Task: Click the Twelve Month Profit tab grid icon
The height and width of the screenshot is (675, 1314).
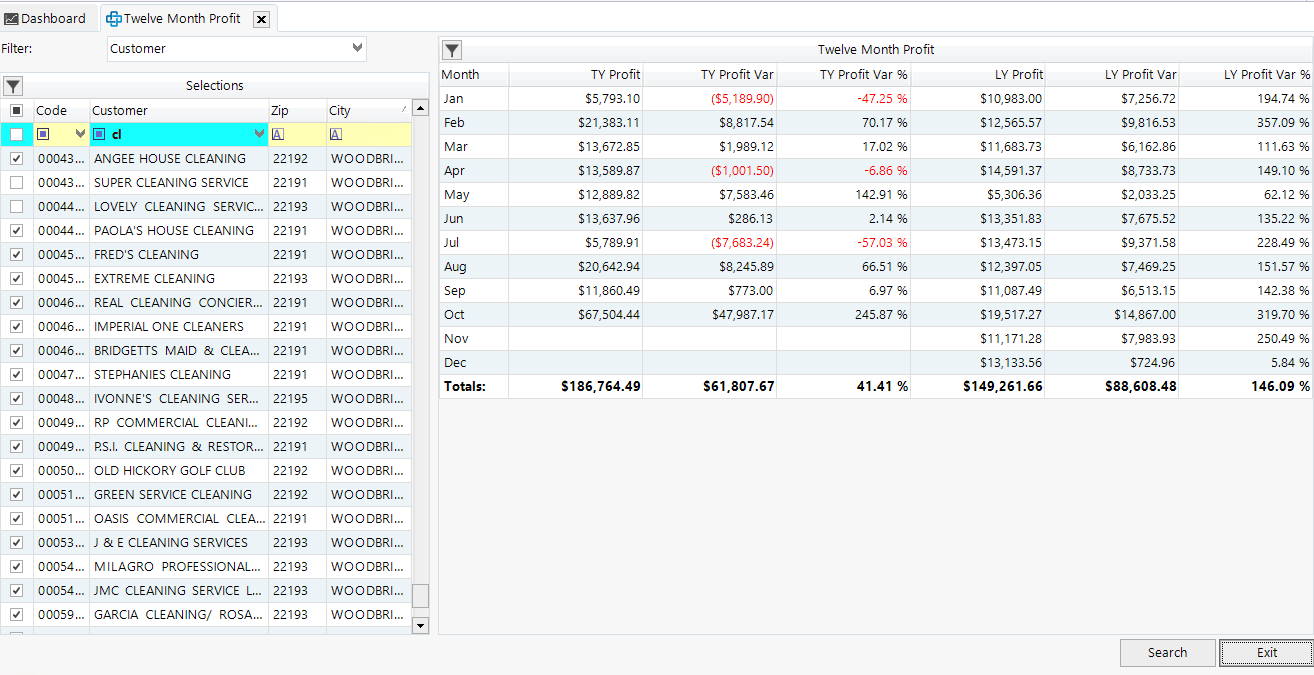Action: [113, 18]
